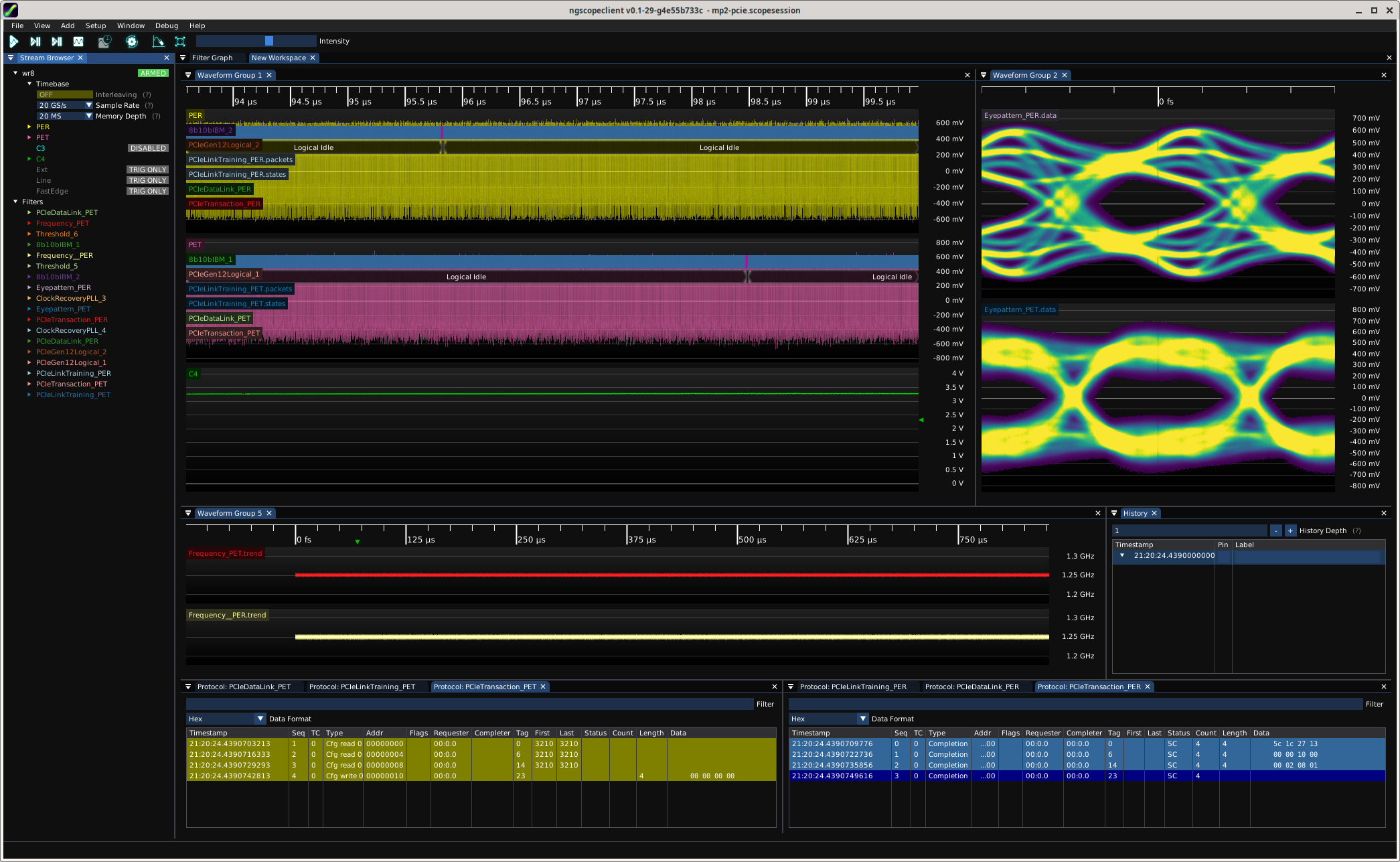The image size is (1400, 862).
Task: Open the history clock icon
Action: pyautogui.click(x=104, y=42)
